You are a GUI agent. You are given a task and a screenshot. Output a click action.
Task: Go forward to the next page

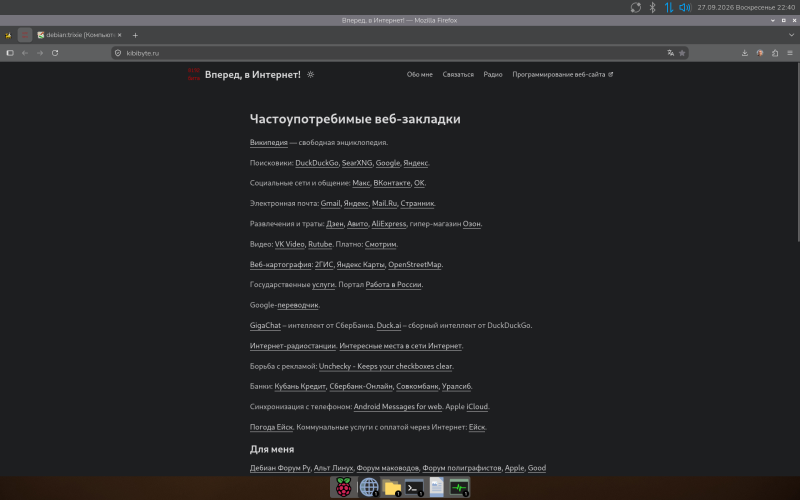coord(40,53)
